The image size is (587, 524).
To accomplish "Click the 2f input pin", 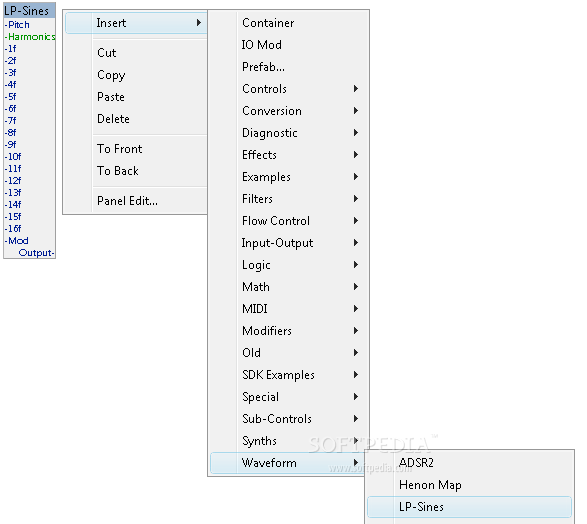I will point(10,61).
